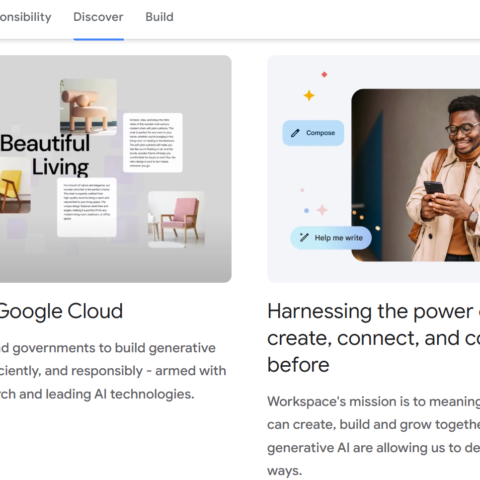Image resolution: width=480 pixels, height=480 pixels.
Task: Click the 'governments to build generative' paragraph
Action: pos(113,371)
